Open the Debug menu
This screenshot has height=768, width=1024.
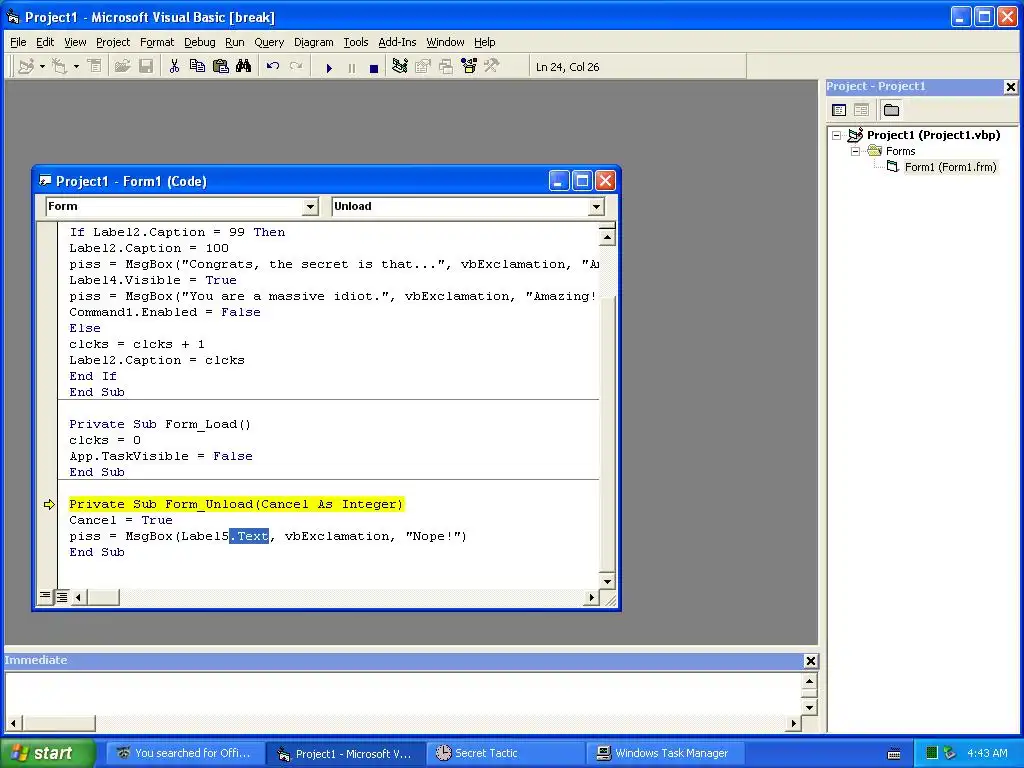[x=200, y=42]
